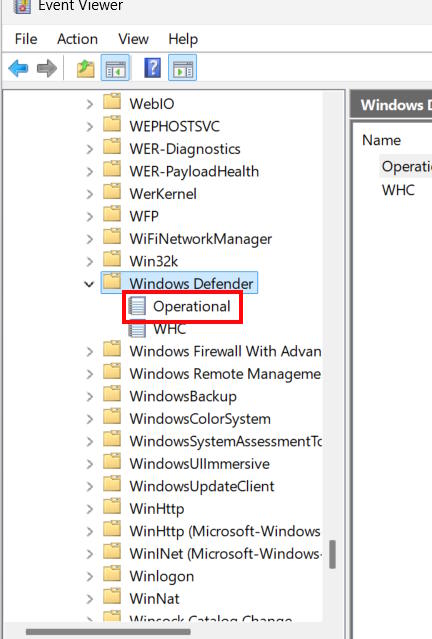432x639 pixels.
Task: Click the Winlogon folder icon
Action: click(x=112, y=575)
